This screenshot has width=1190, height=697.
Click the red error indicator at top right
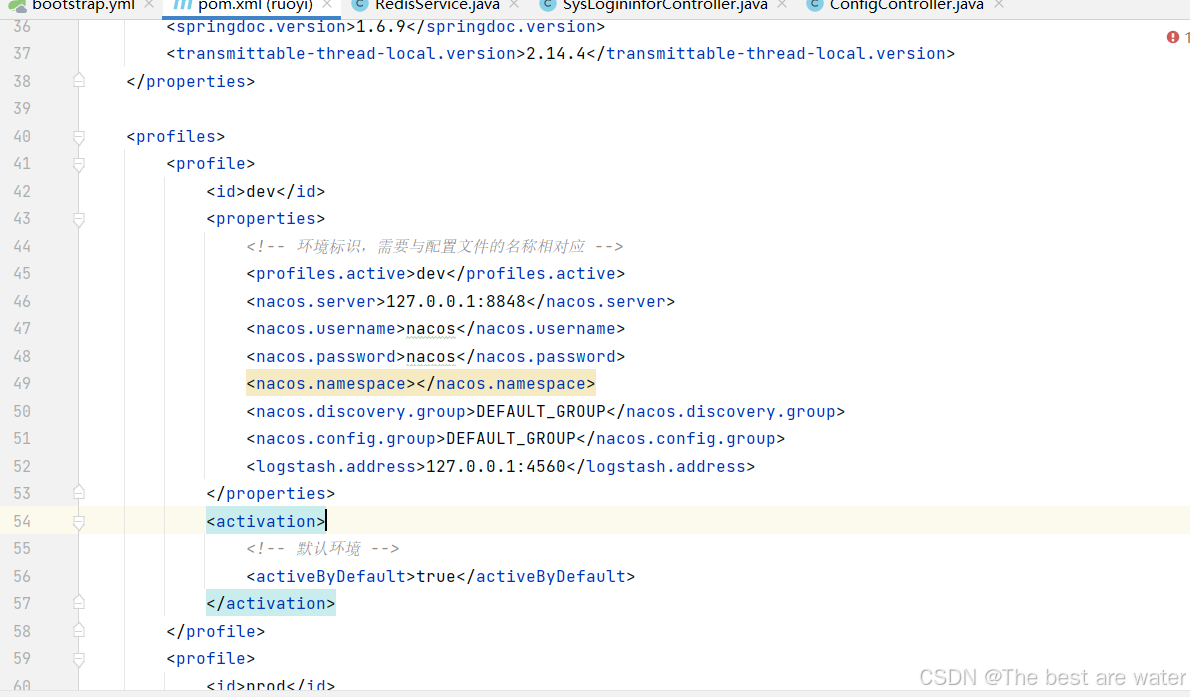pyautogui.click(x=1172, y=36)
